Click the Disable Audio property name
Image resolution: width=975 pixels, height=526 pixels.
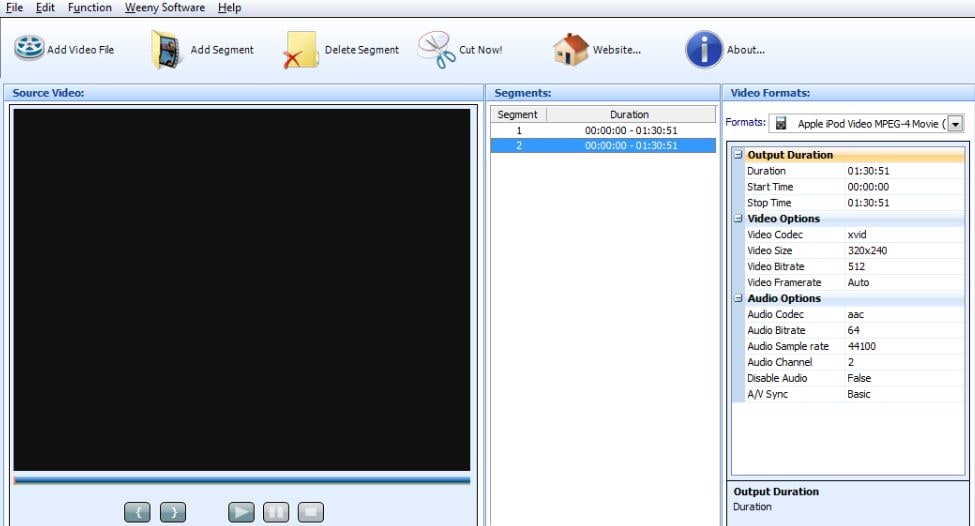click(x=777, y=378)
